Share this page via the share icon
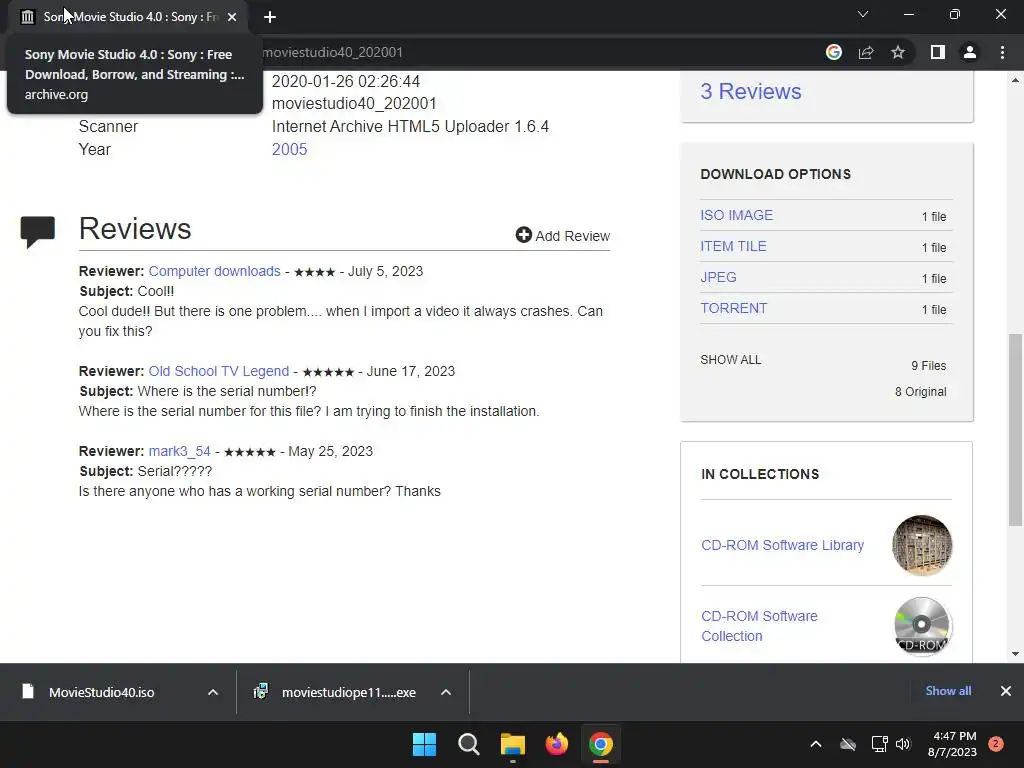 pyautogui.click(x=866, y=52)
